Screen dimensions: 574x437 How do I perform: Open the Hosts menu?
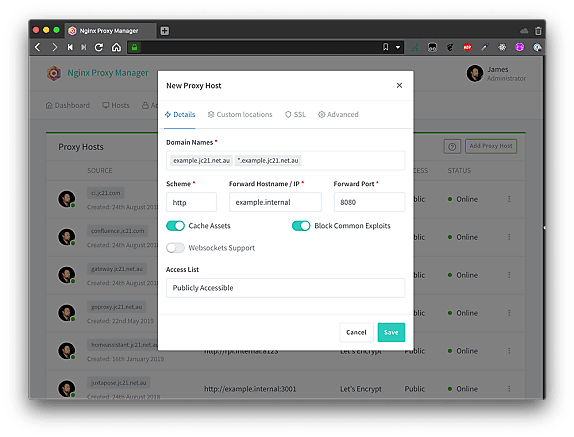tap(116, 105)
